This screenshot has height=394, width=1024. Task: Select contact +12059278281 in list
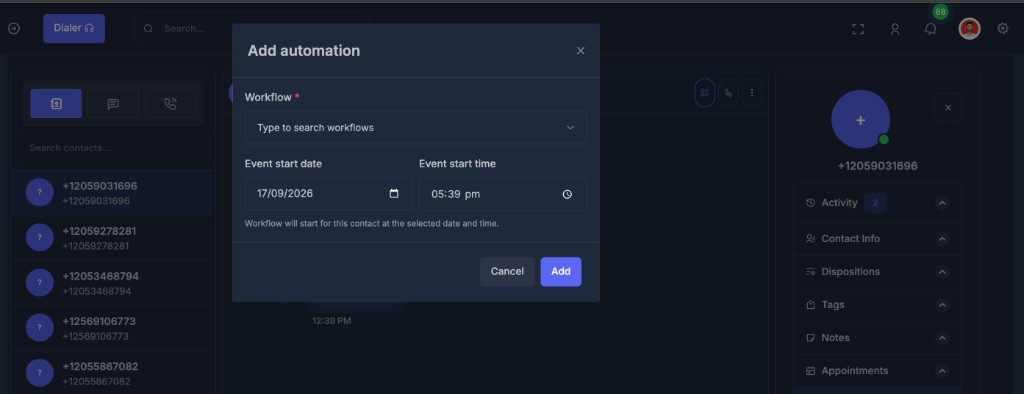coord(112,238)
